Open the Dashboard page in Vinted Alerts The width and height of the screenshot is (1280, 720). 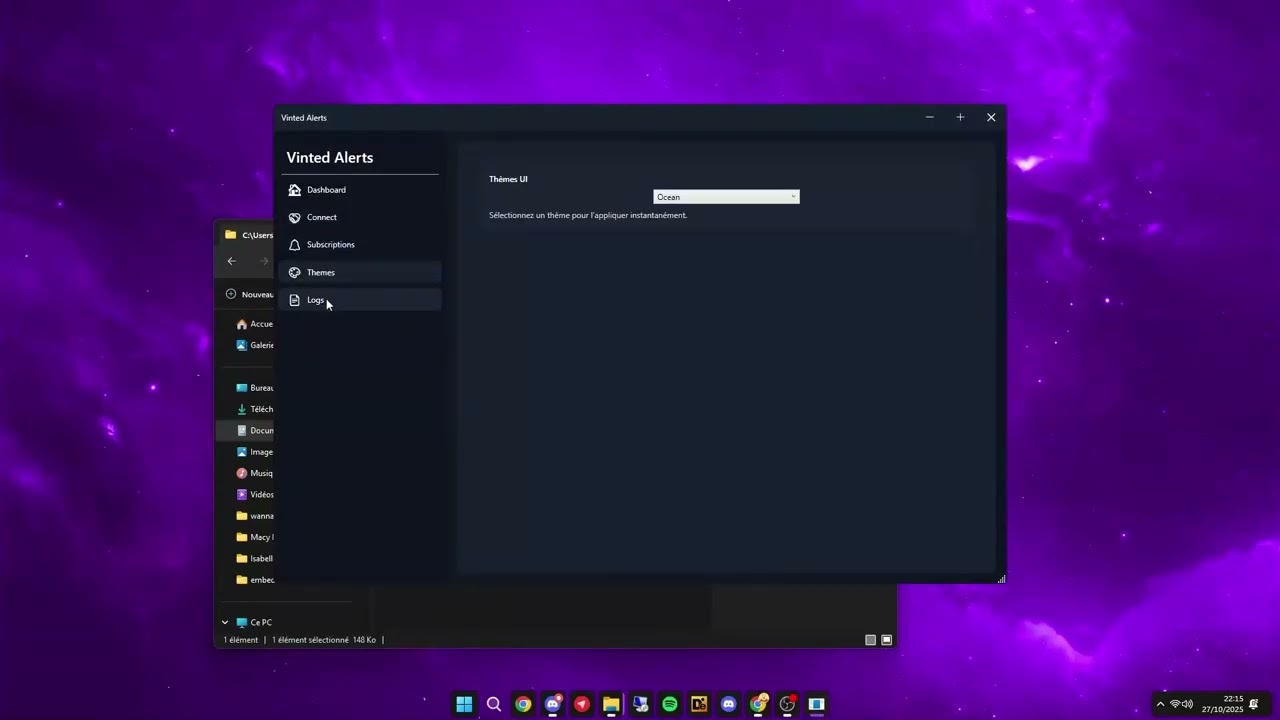360,190
